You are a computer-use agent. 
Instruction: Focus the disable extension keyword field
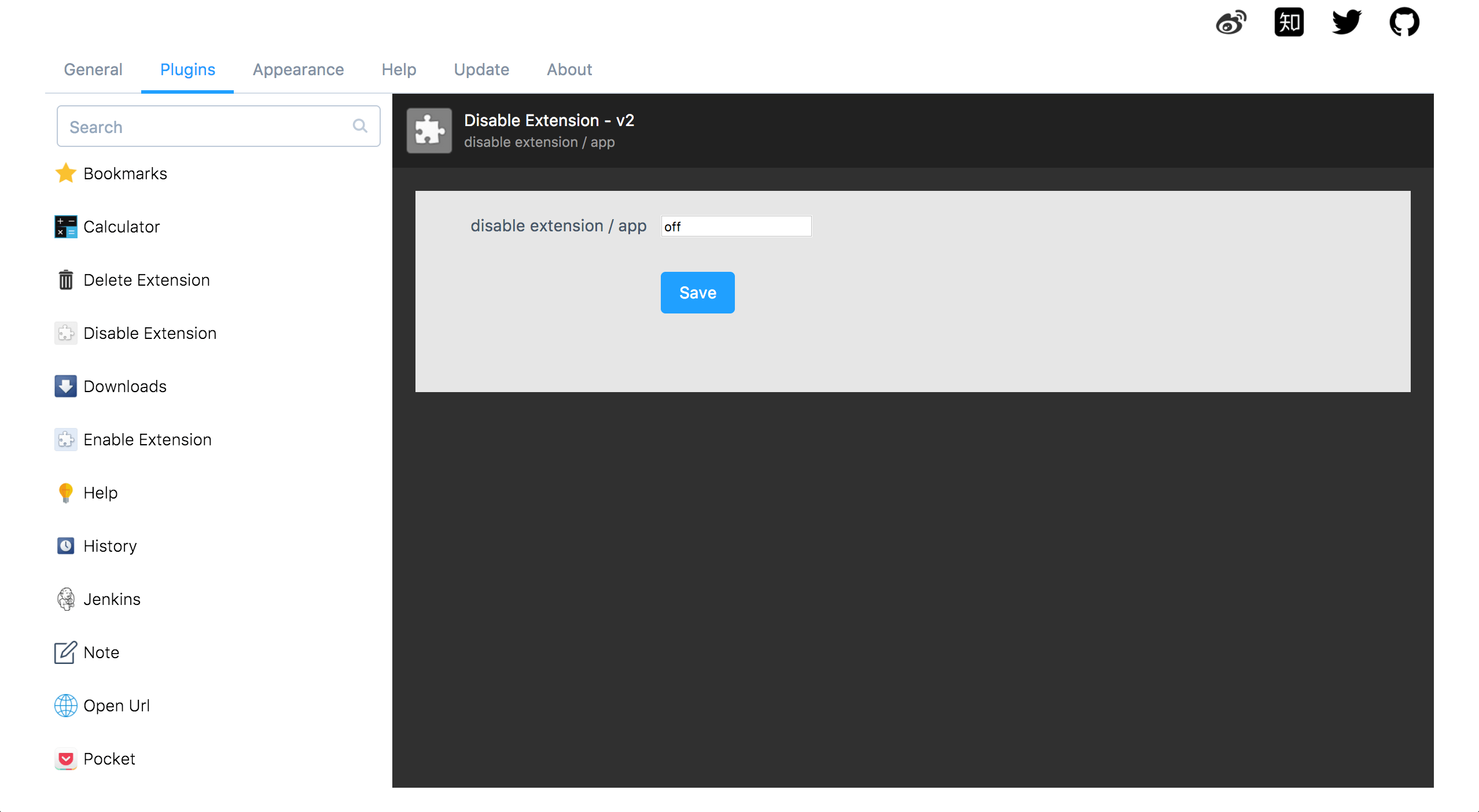pyautogui.click(x=736, y=226)
